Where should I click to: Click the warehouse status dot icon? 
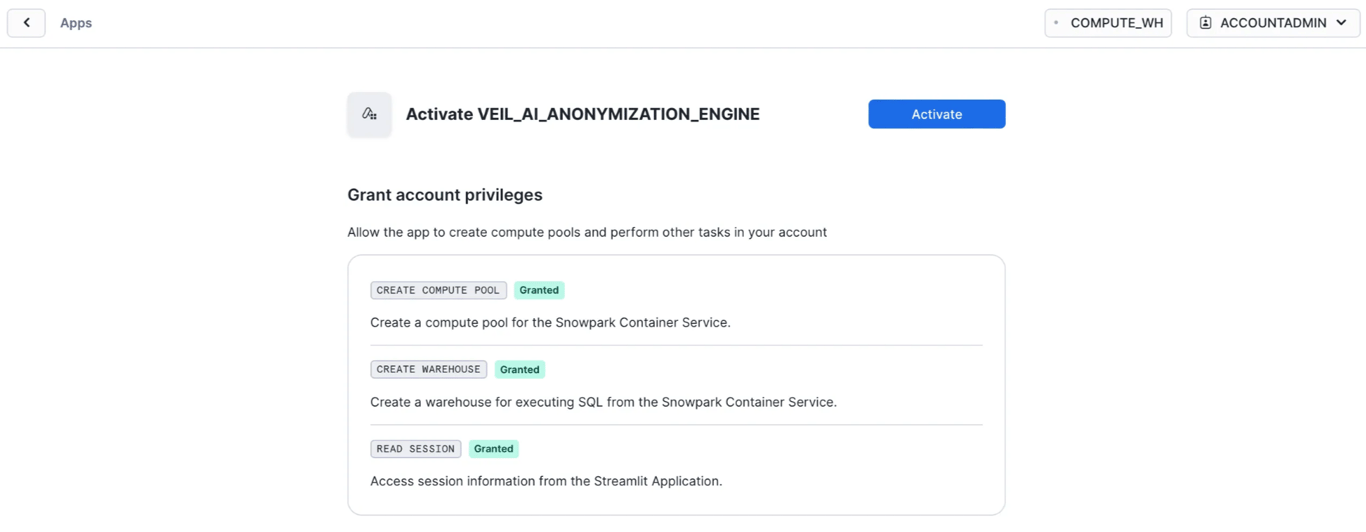1056,23
